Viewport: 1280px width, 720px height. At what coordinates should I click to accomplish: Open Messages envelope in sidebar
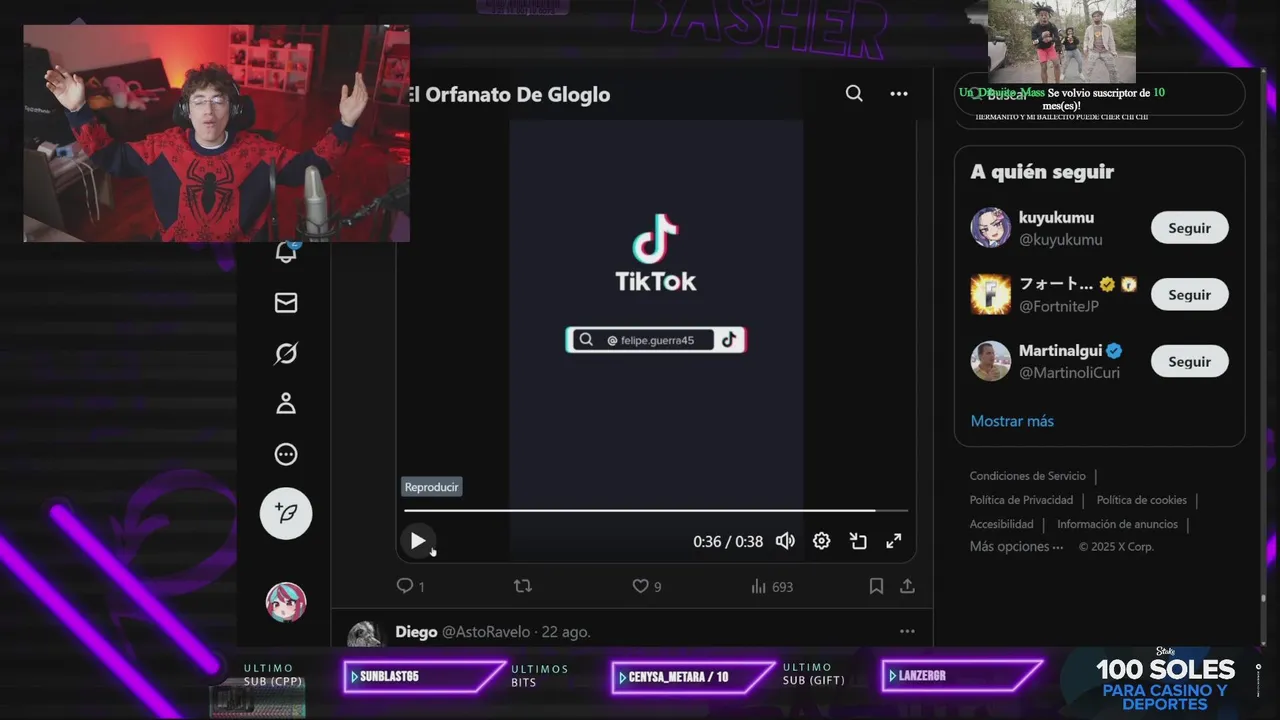[x=286, y=303]
